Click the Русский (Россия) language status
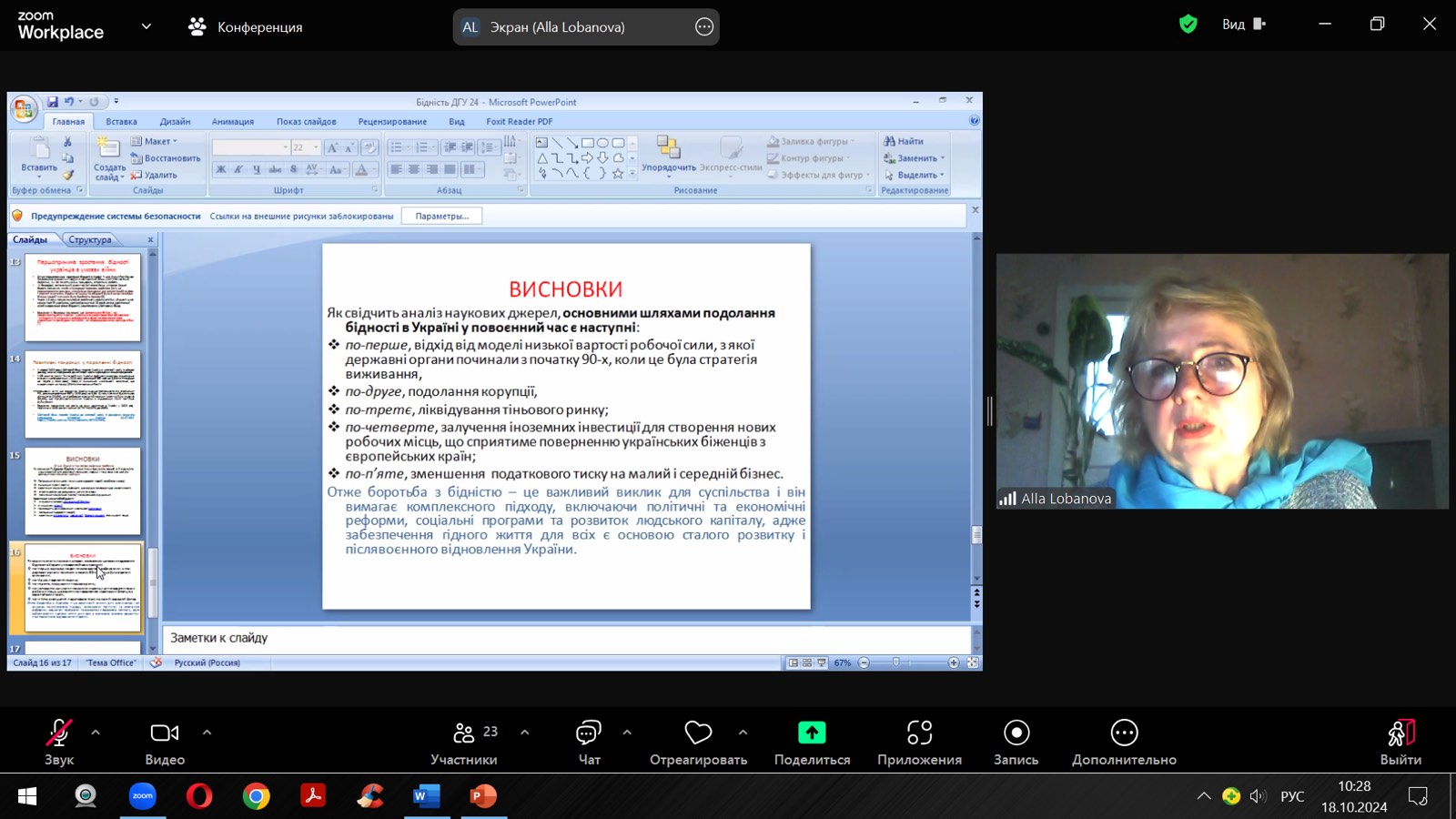The height and width of the screenshot is (819, 1456). point(207,662)
